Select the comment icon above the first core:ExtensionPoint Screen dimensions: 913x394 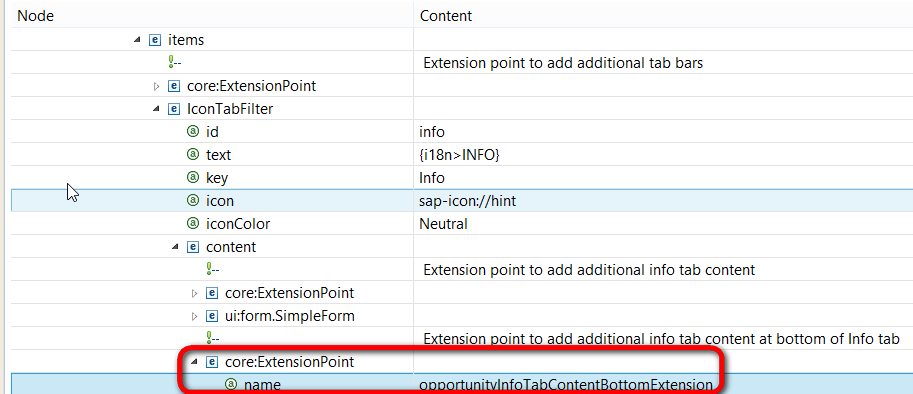tap(173, 63)
